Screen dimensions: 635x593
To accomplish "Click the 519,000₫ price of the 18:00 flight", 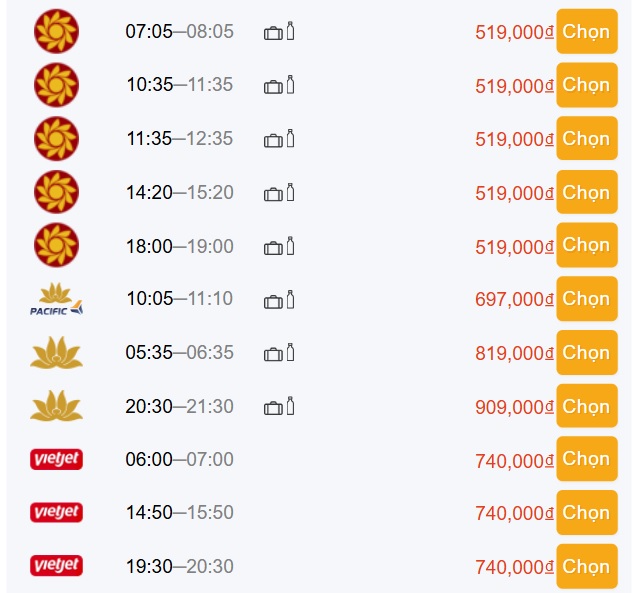I will point(514,246).
